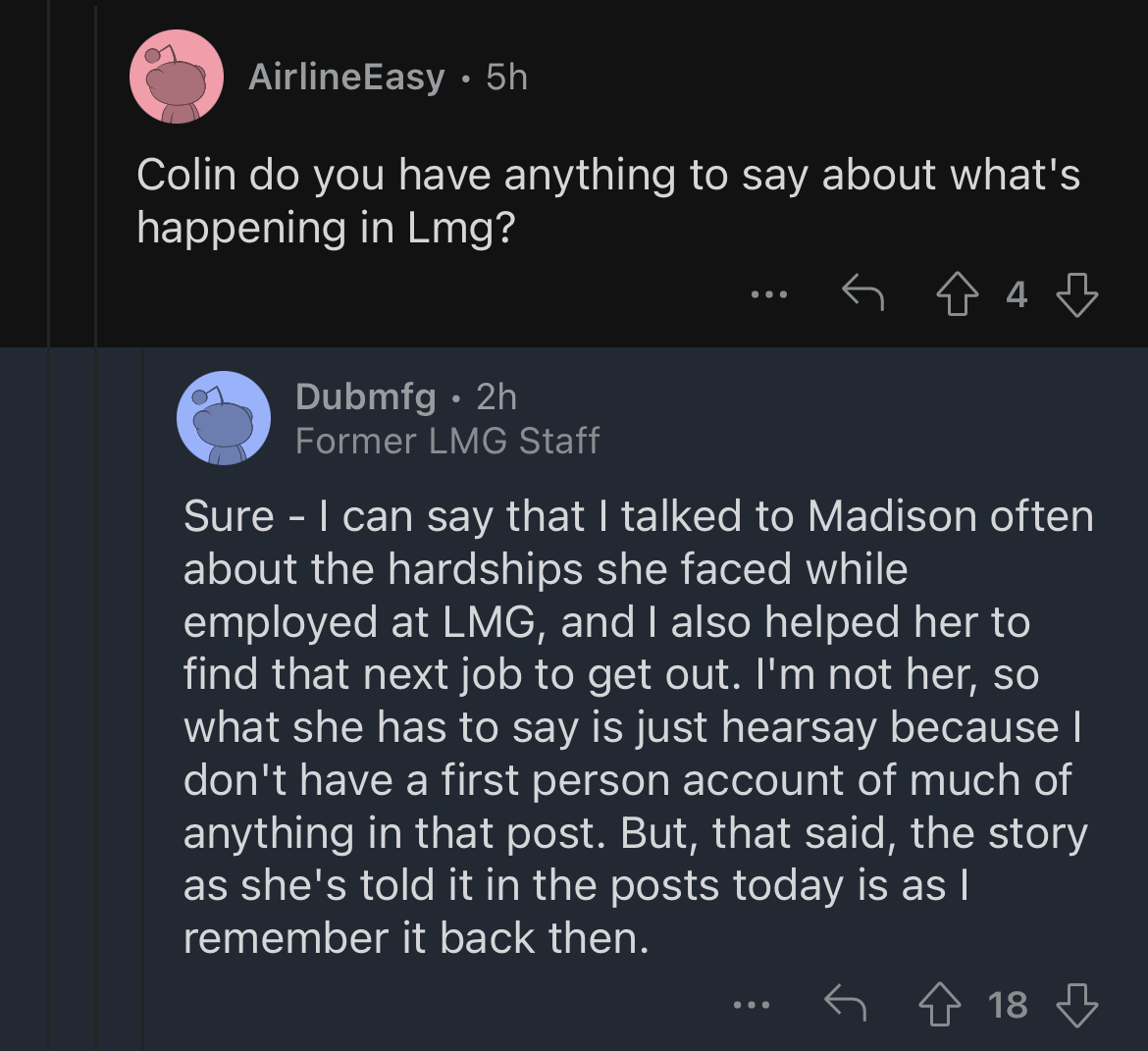Open AirlineEasy's pink avatar
The width and height of the screenshot is (1148, 1051).
(177, 77)
